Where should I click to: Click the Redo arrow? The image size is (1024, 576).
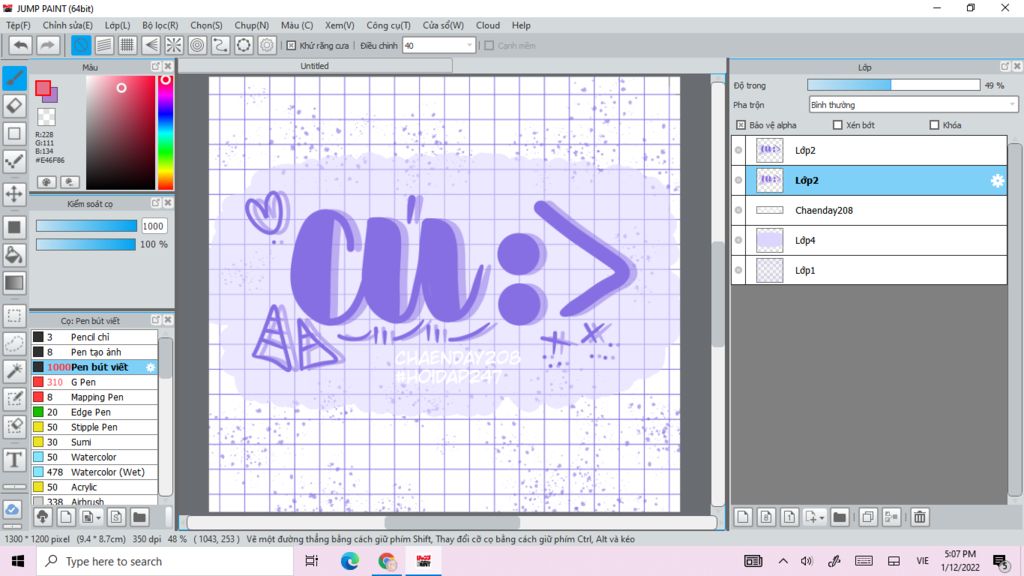tap(47, 45)
